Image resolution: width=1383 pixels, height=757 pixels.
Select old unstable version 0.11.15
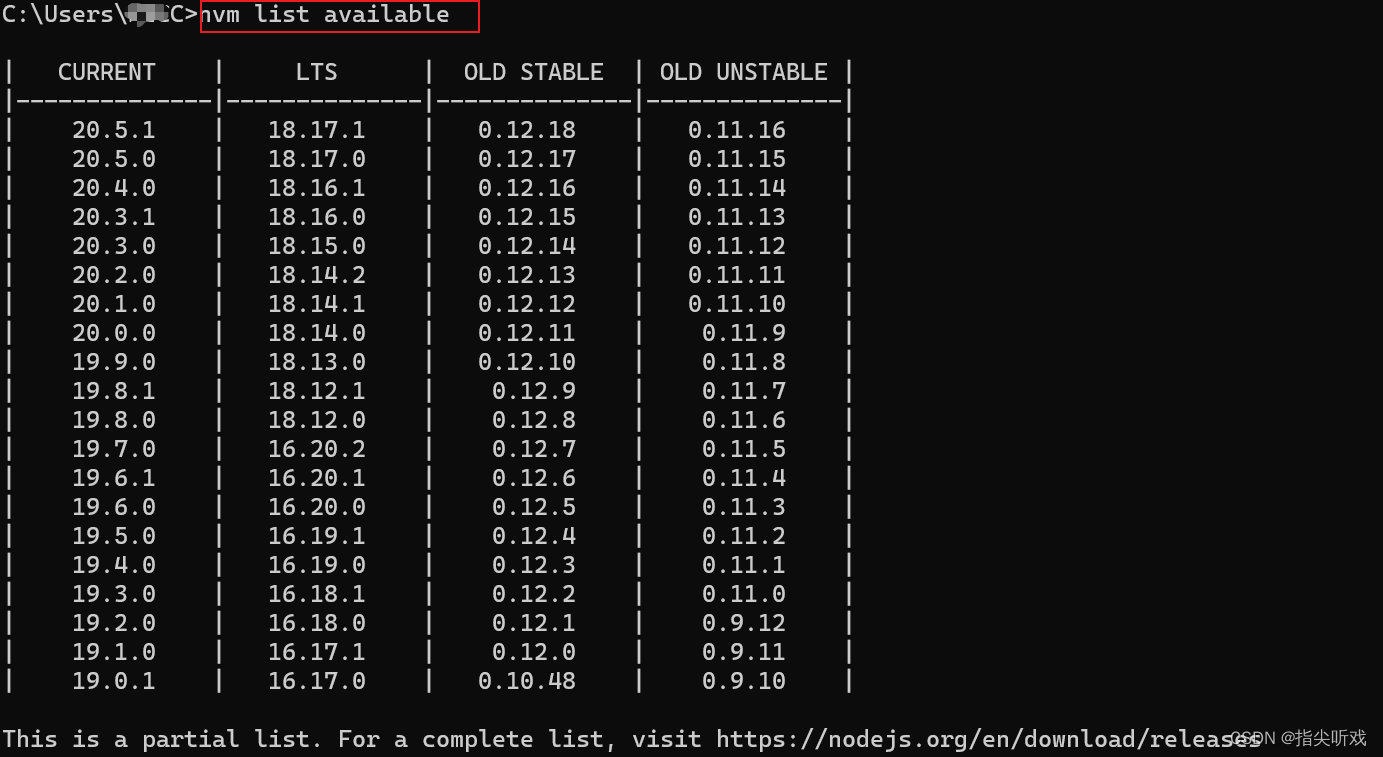[x=737, y=160]
